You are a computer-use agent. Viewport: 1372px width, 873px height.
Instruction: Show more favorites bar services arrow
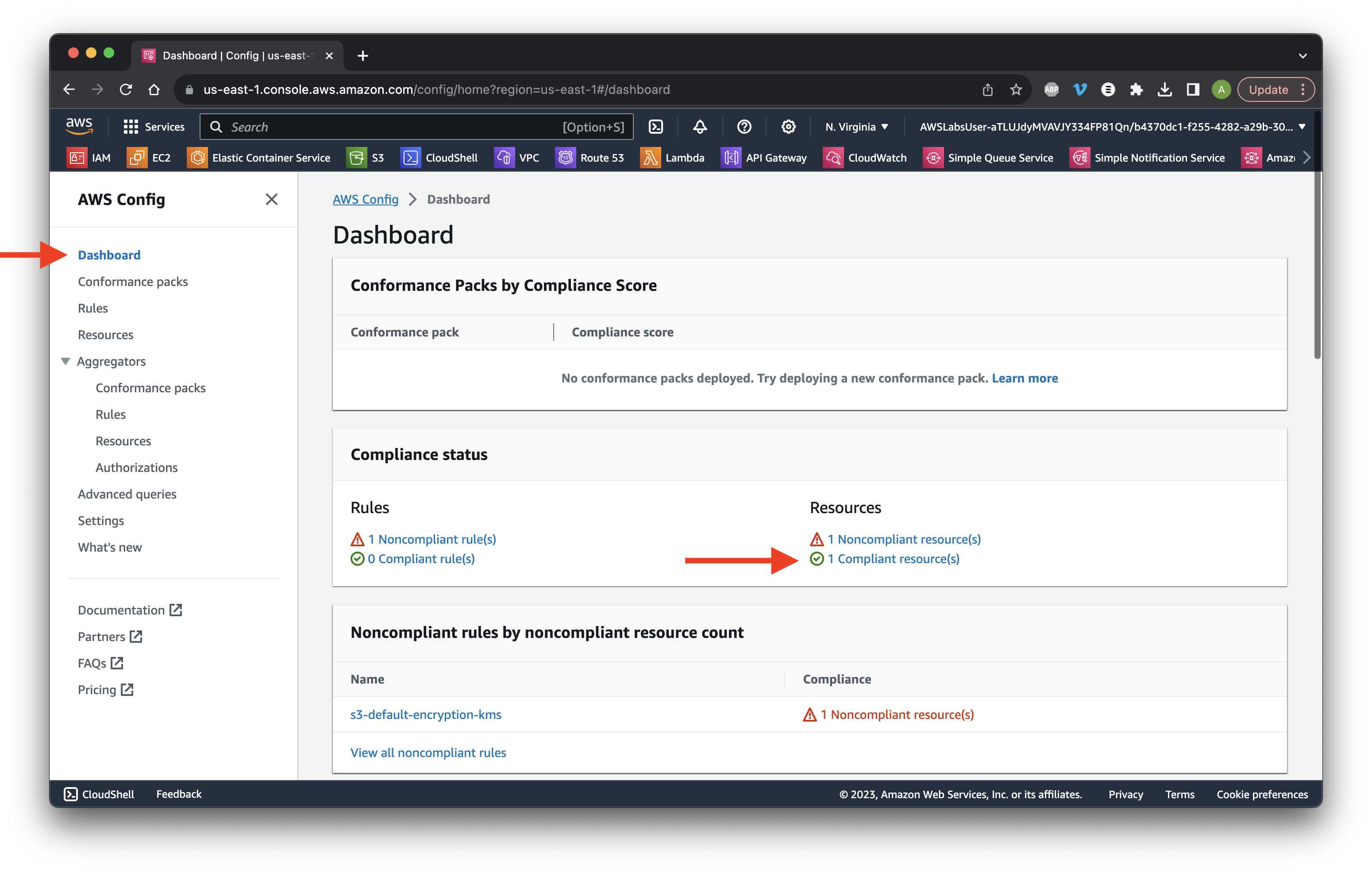tap(1306, 158)
